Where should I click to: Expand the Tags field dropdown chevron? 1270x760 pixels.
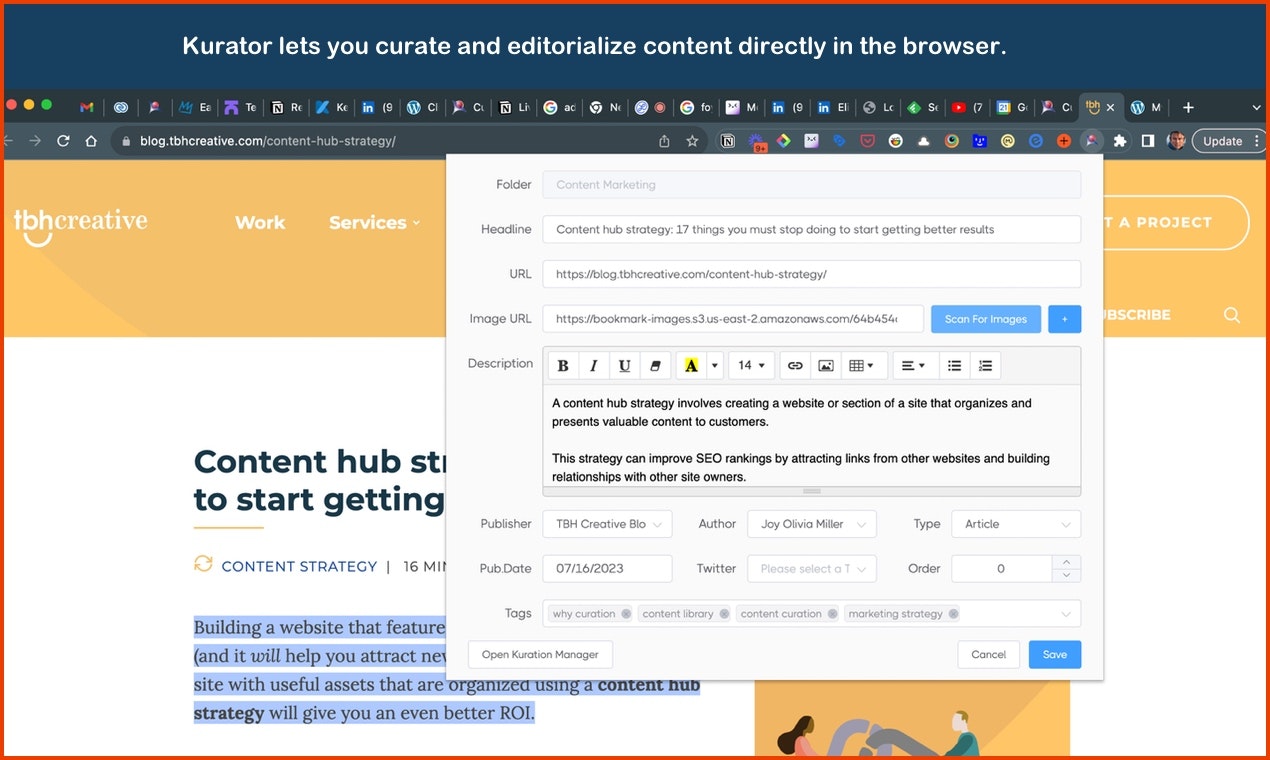pos(1066,614)
